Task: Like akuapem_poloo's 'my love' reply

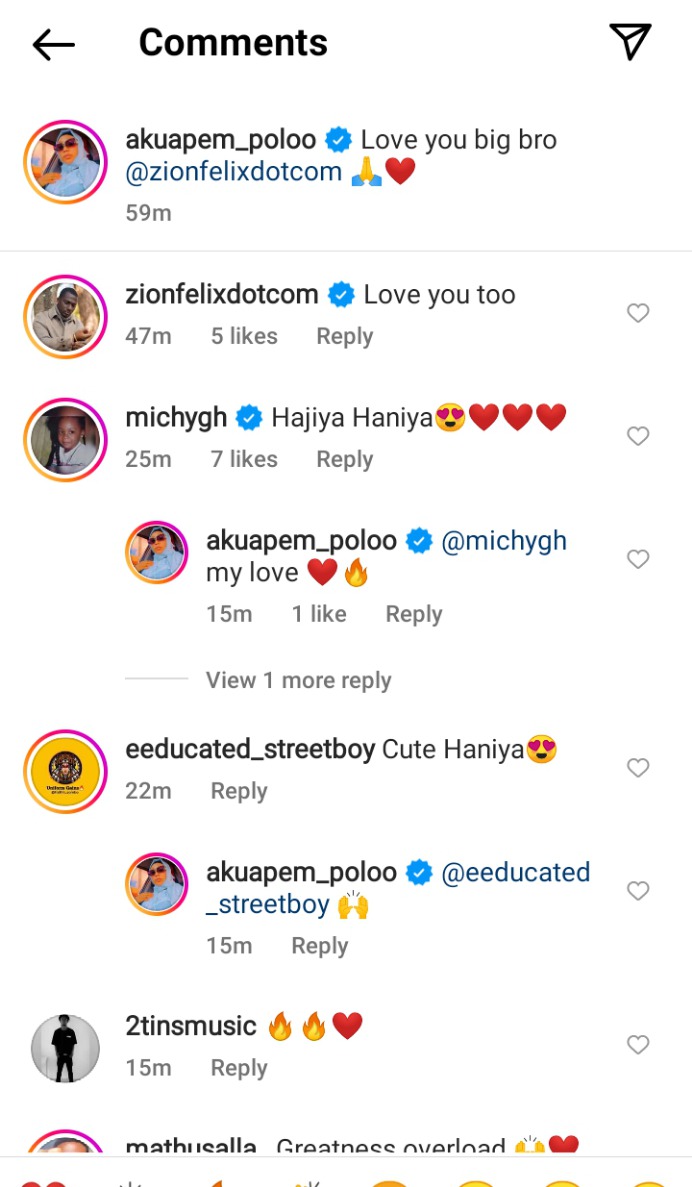Action: pyautogui.click(x=638, y=559)
